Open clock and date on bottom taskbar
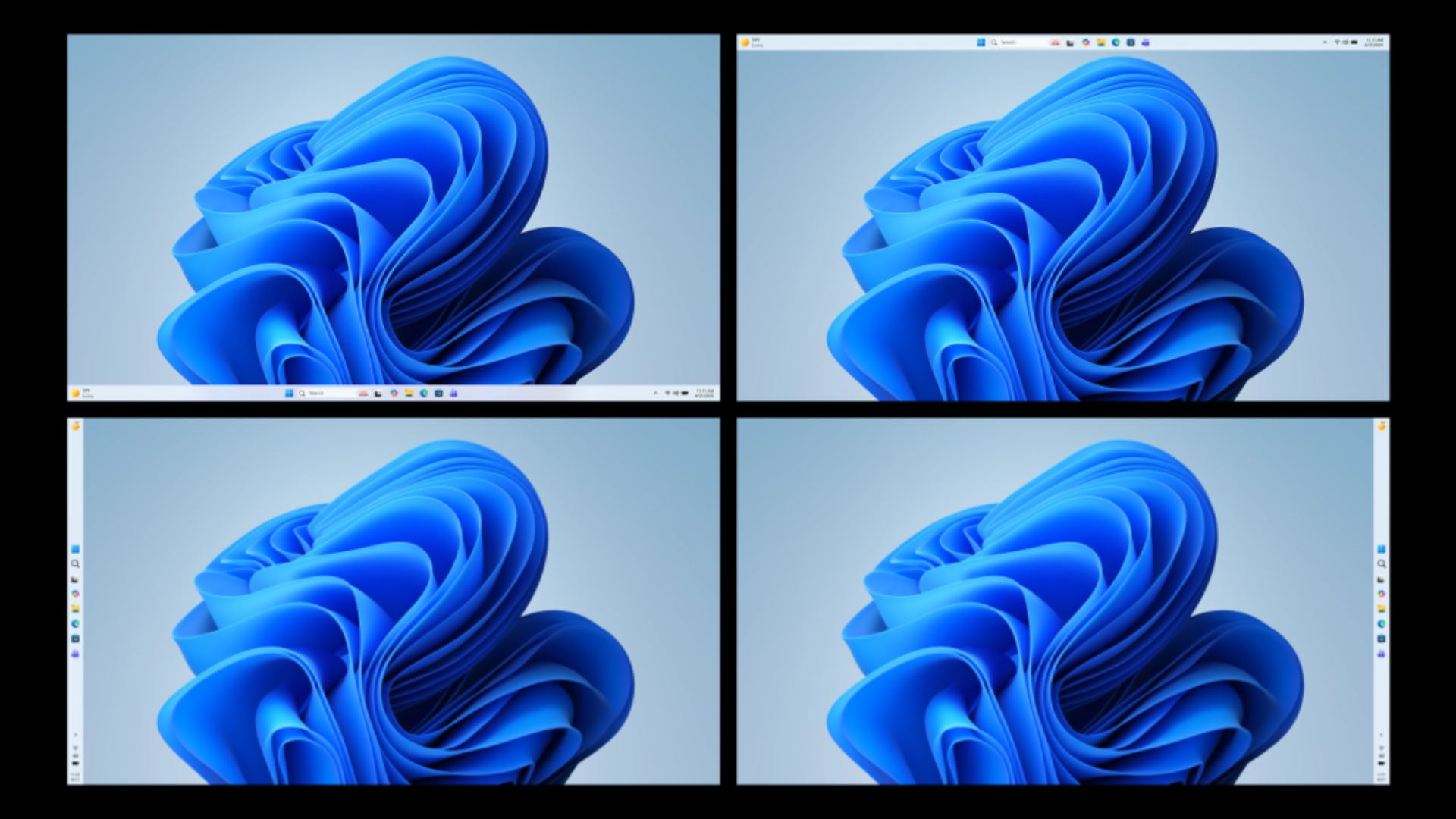 (x=704, y=393)
